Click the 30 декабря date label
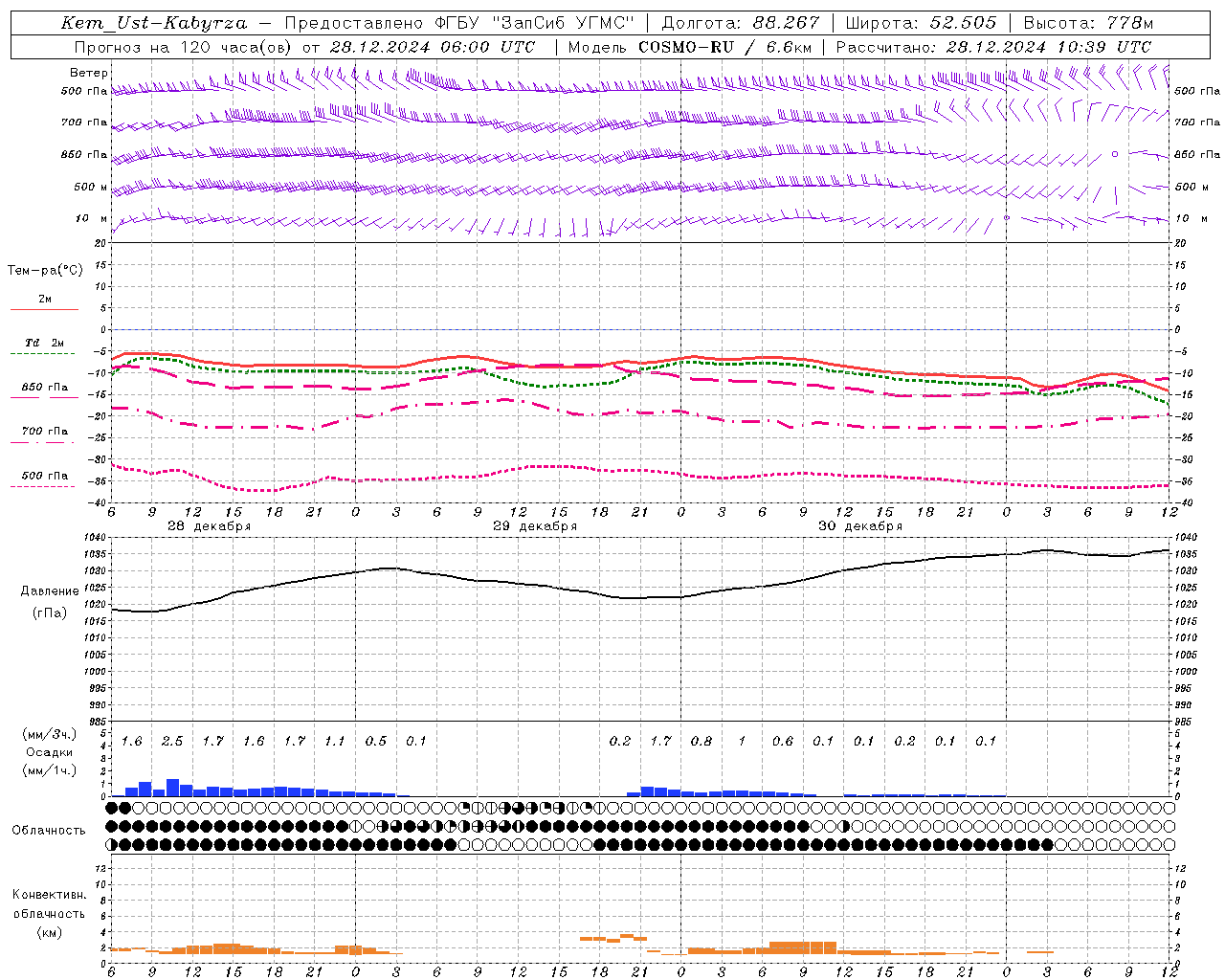The image size is (1225, 980). pyautogui.click(x=860, y=526)
